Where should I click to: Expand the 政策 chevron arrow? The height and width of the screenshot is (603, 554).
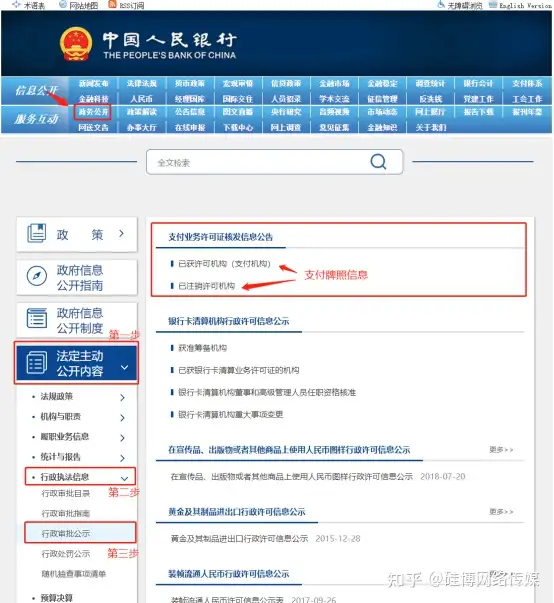click(x=121, y=233)
